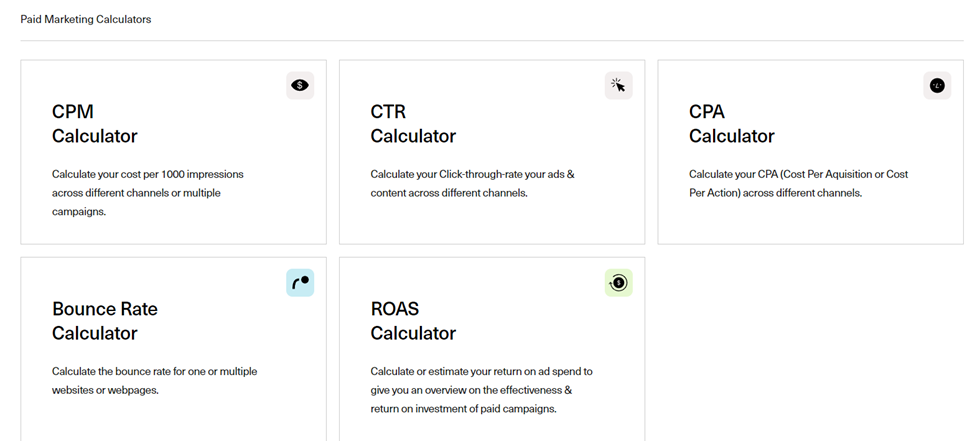Click the CPA Cost Per Acquisition description
This screenshot has height=441, width=975.
[x=798, y=183]
